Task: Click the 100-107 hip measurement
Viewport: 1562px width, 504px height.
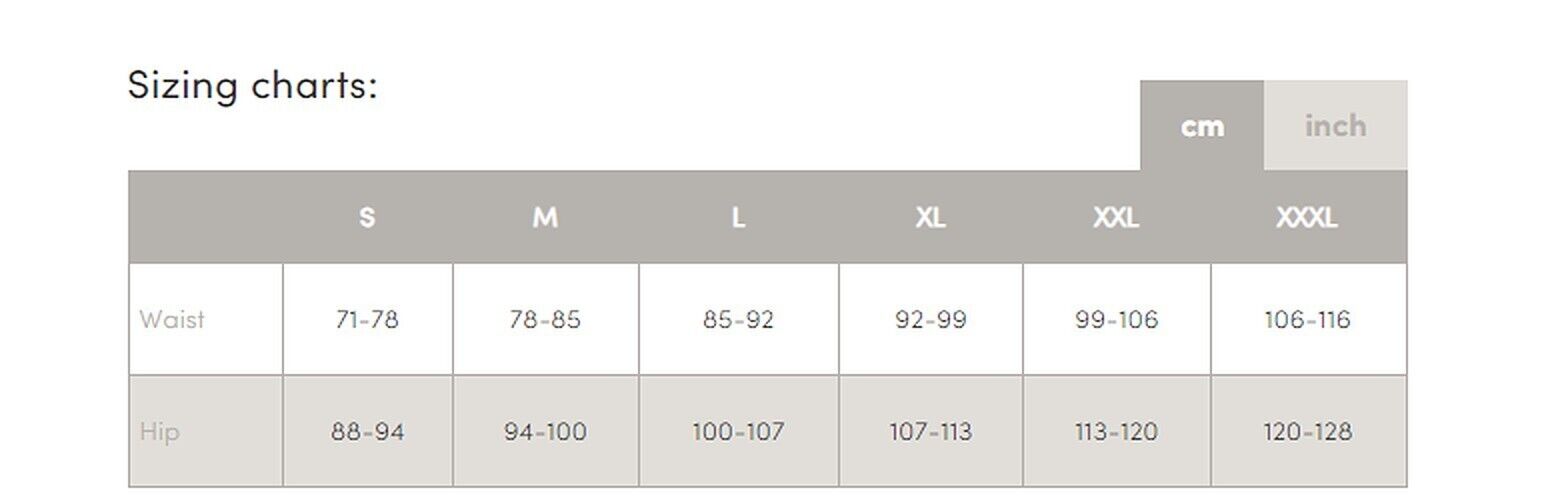Action: click(738, 432)
